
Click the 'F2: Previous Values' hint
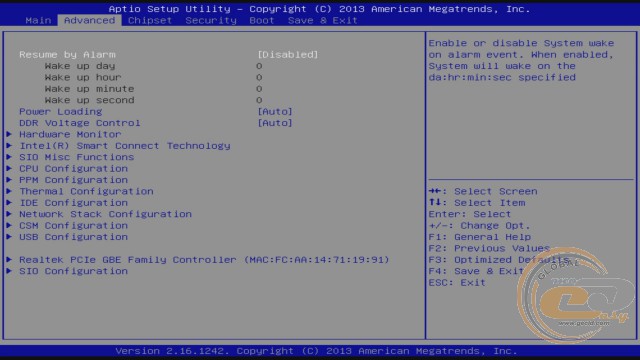[489, 248]
